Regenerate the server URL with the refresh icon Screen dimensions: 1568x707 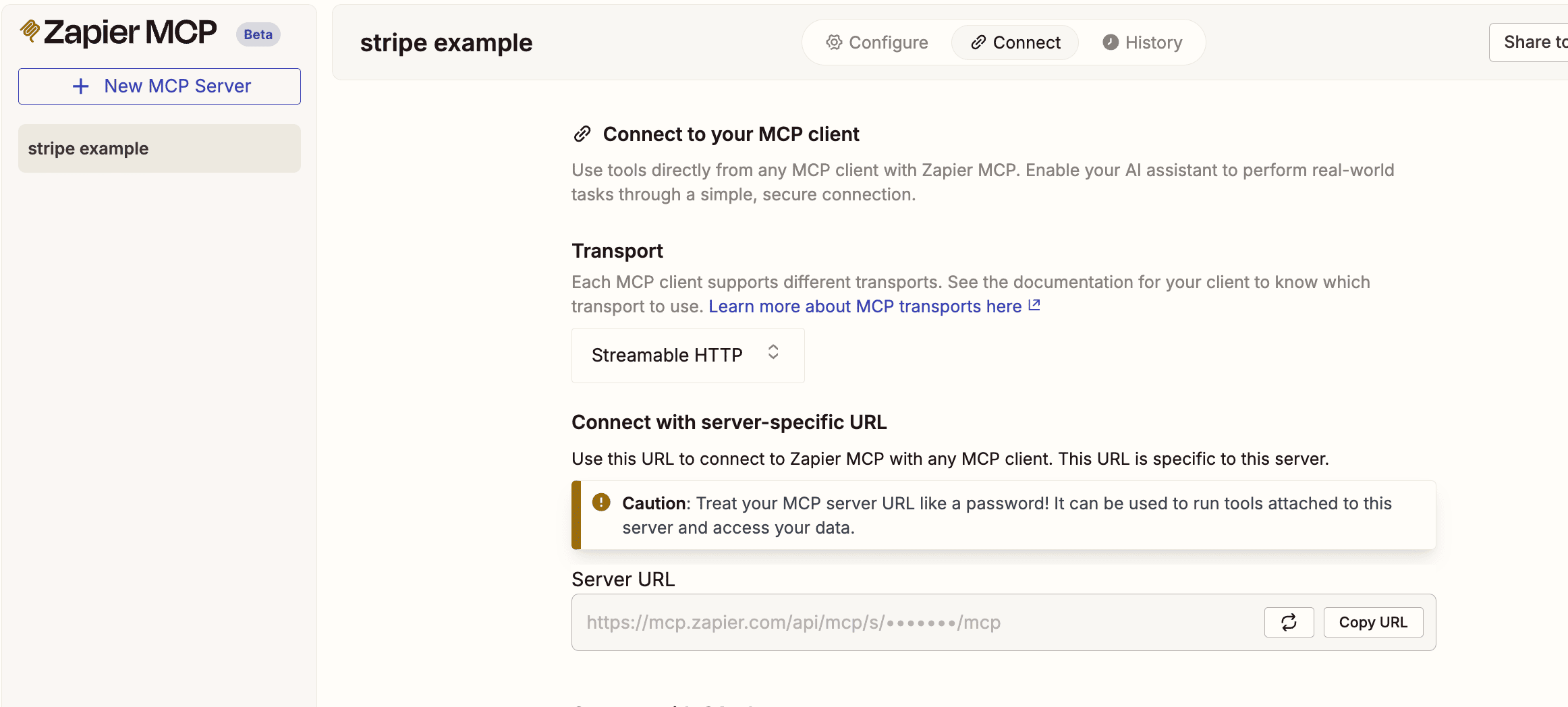(1289, 623)
